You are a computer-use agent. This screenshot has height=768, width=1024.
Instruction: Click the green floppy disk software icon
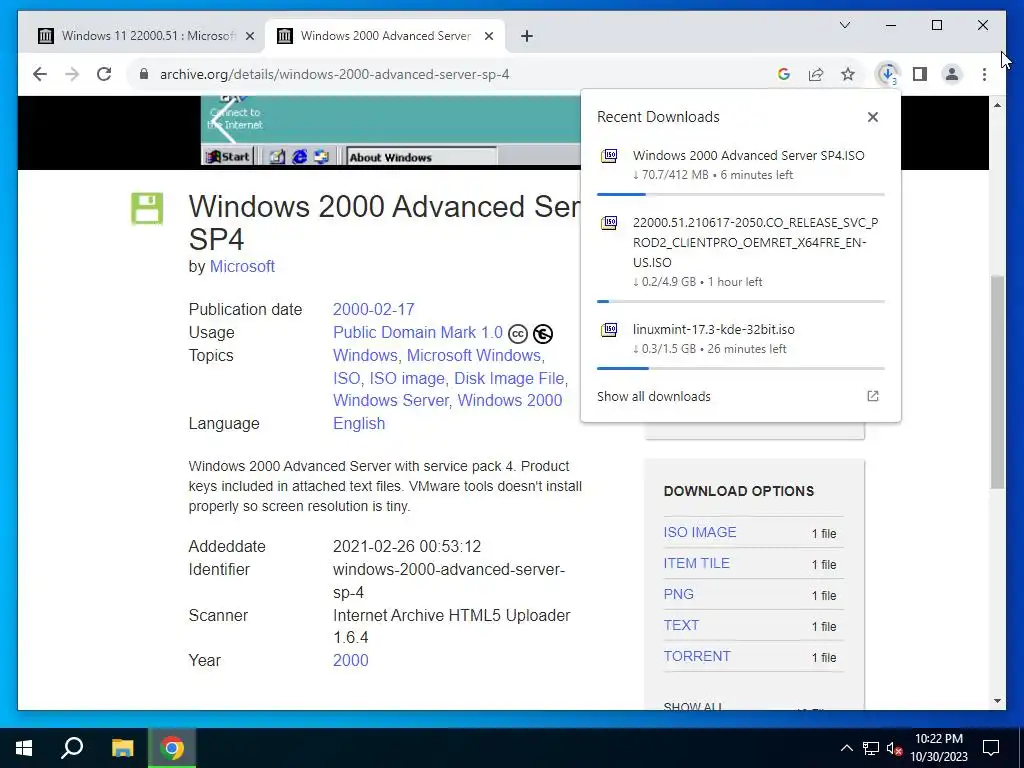click(147, 208)
